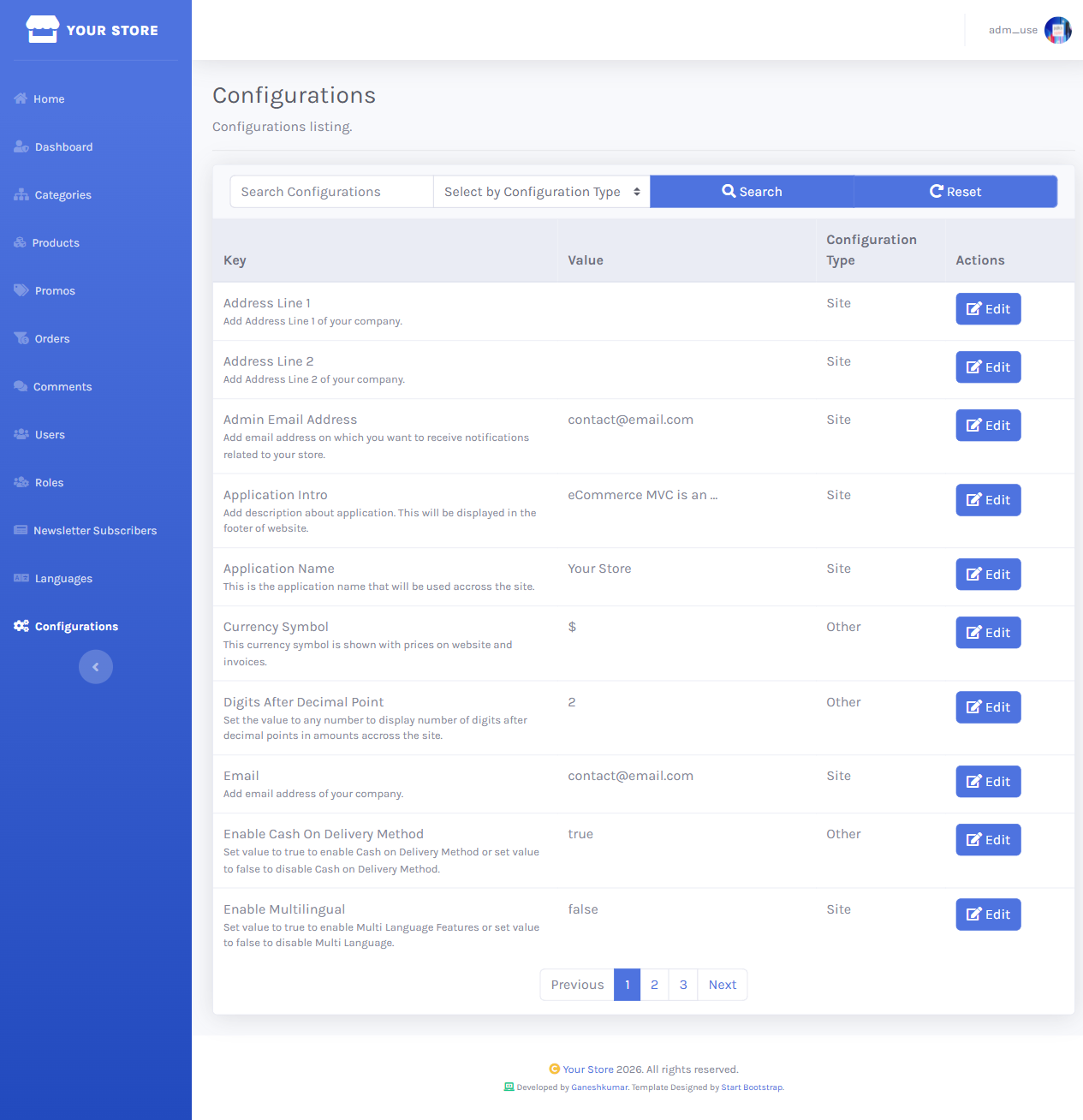Screen dimensions: 1083x1120
Task: Edit the Address Line 1 configuration
Action: [988, 309]
